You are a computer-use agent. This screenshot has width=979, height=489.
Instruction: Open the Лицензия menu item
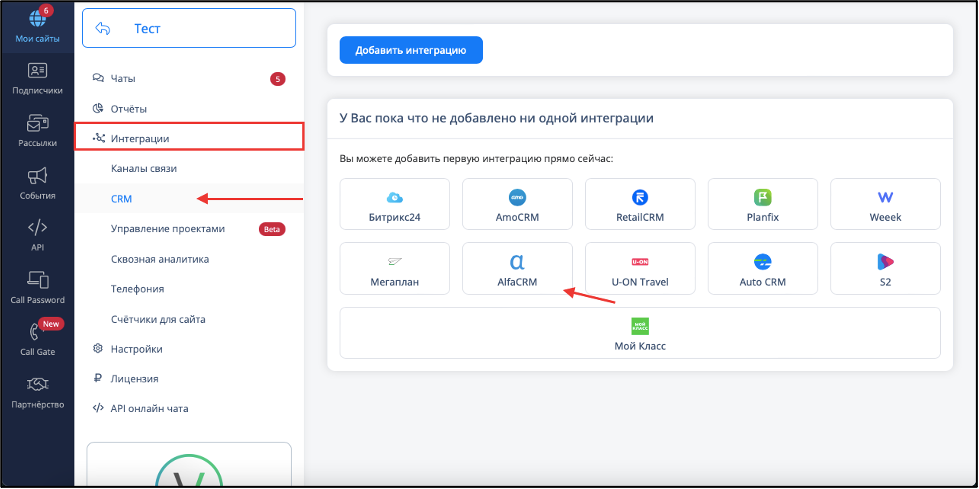tap(189, 378)
